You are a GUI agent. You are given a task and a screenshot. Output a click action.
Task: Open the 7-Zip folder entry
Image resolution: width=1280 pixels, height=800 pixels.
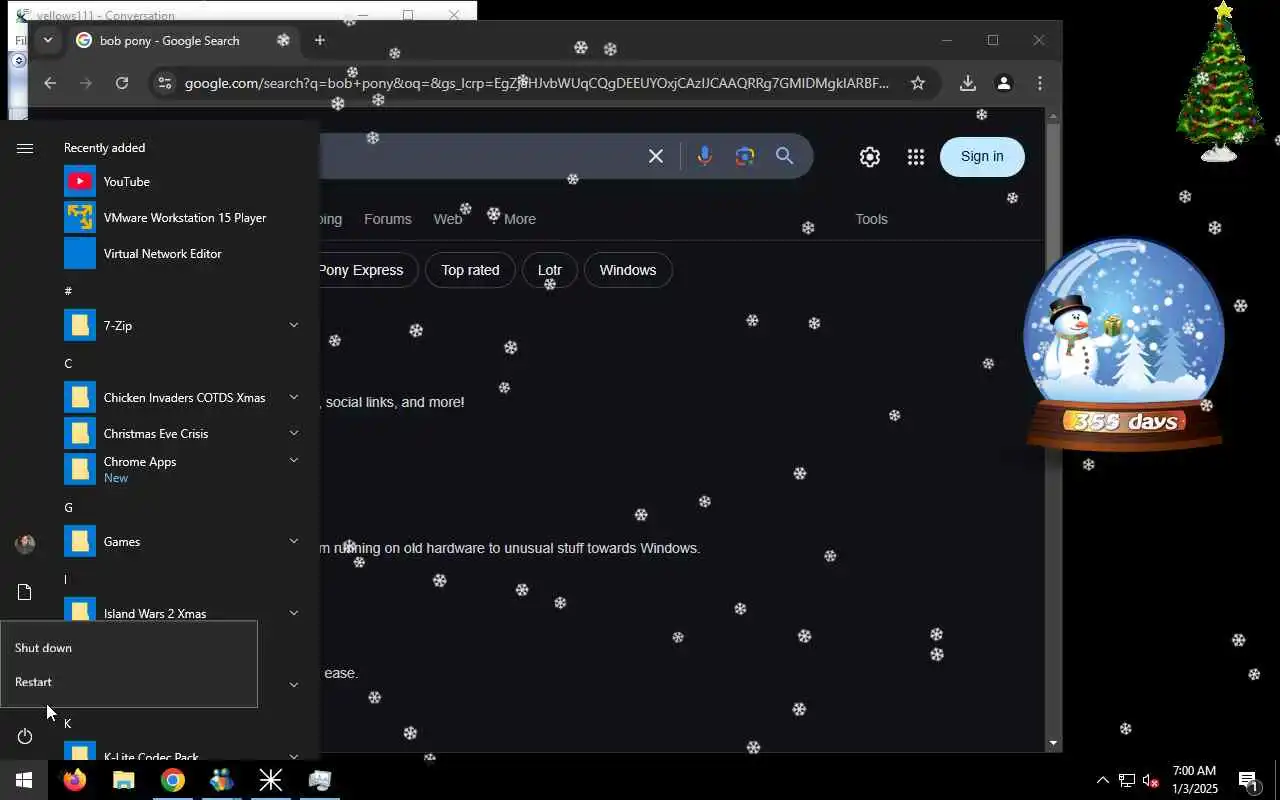[180, 326]
